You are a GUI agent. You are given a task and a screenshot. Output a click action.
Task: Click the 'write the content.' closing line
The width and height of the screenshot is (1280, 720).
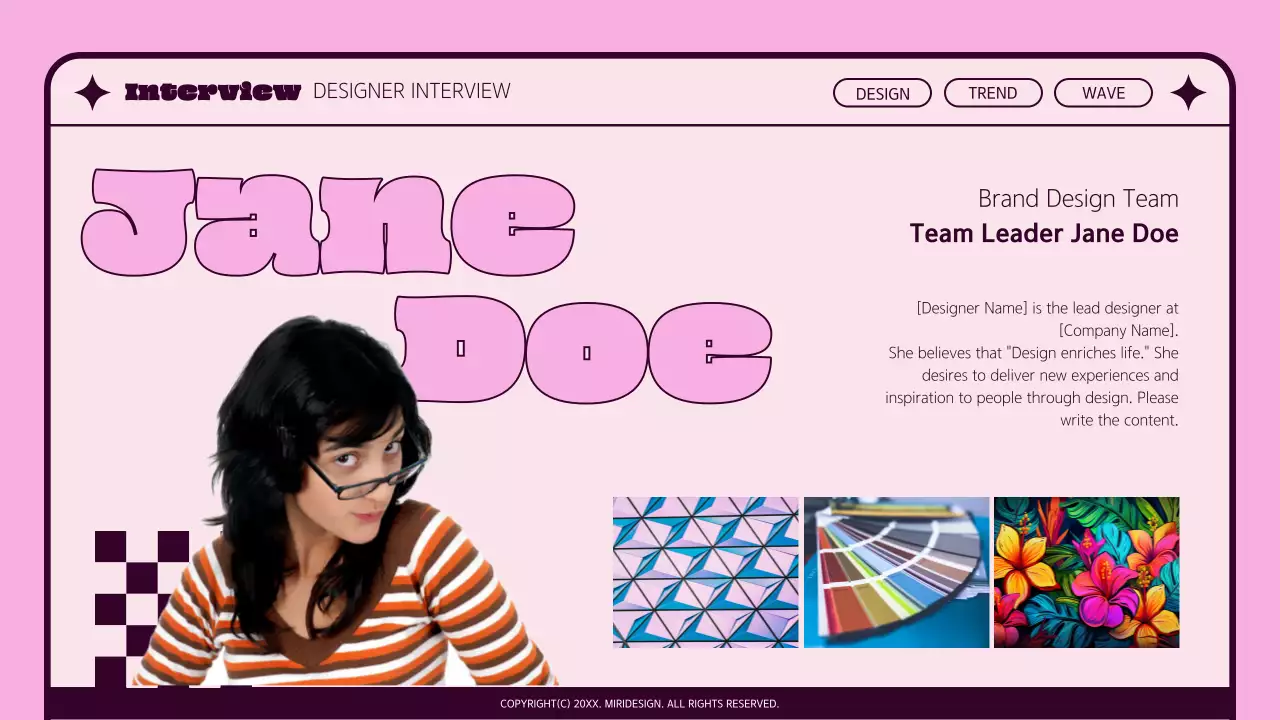coord(1119,420)
